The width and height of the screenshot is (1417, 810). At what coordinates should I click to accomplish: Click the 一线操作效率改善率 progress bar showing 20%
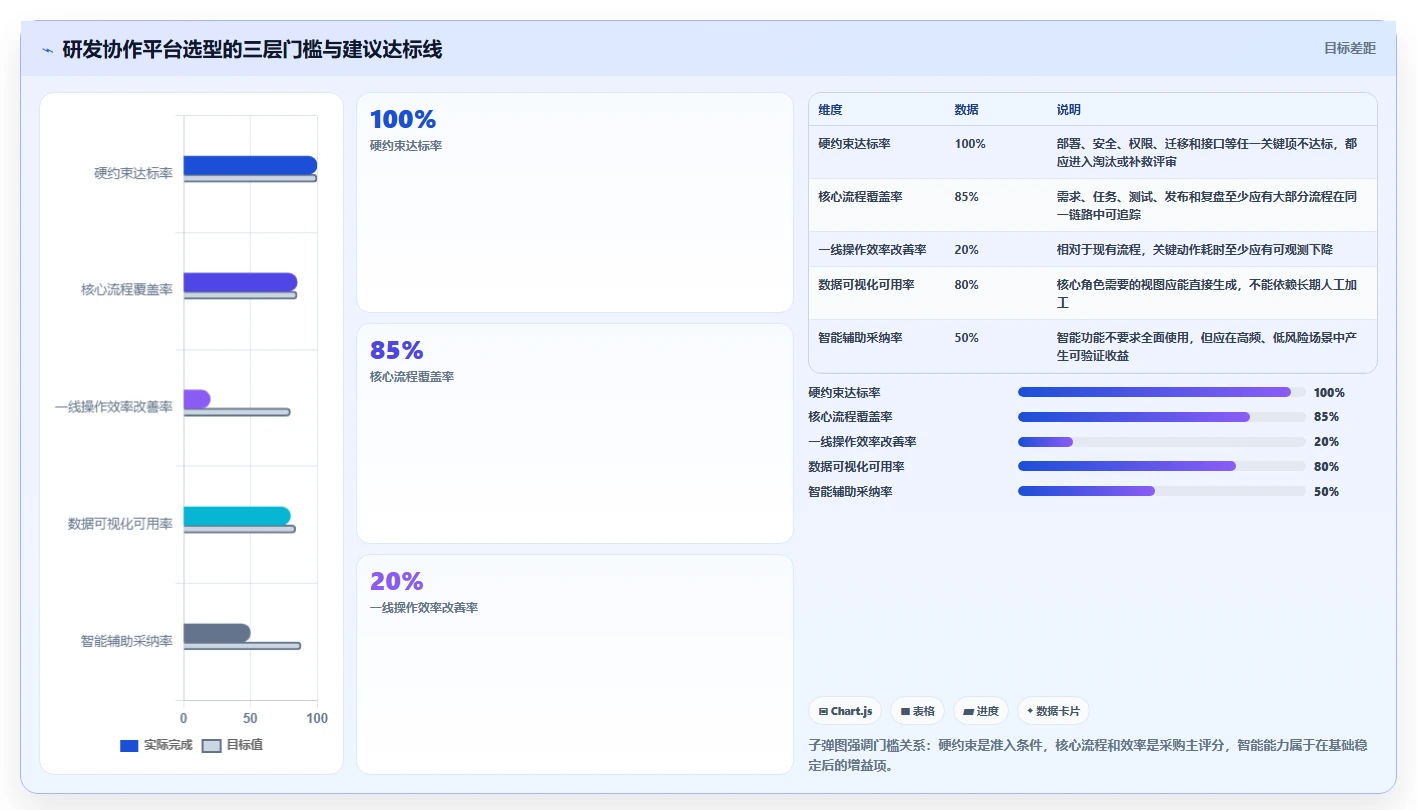1162,442
